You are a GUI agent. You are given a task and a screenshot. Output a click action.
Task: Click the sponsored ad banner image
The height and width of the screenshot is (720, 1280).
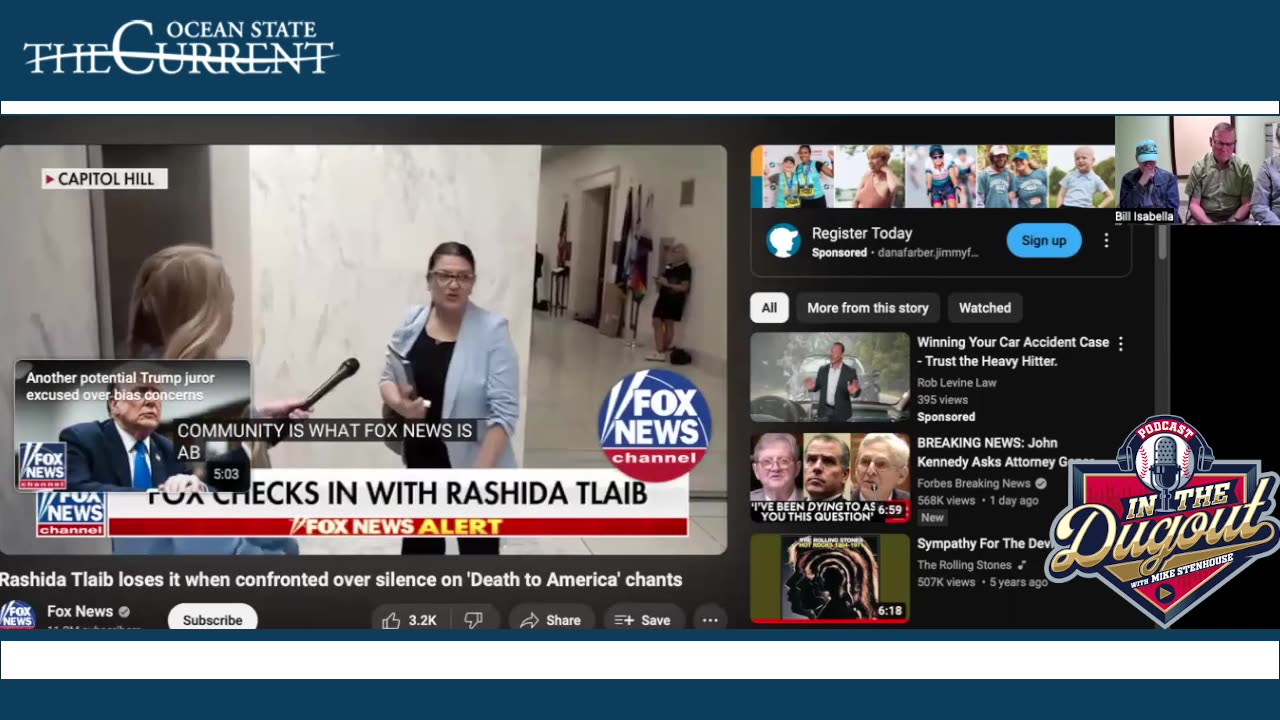coord(933,176)
